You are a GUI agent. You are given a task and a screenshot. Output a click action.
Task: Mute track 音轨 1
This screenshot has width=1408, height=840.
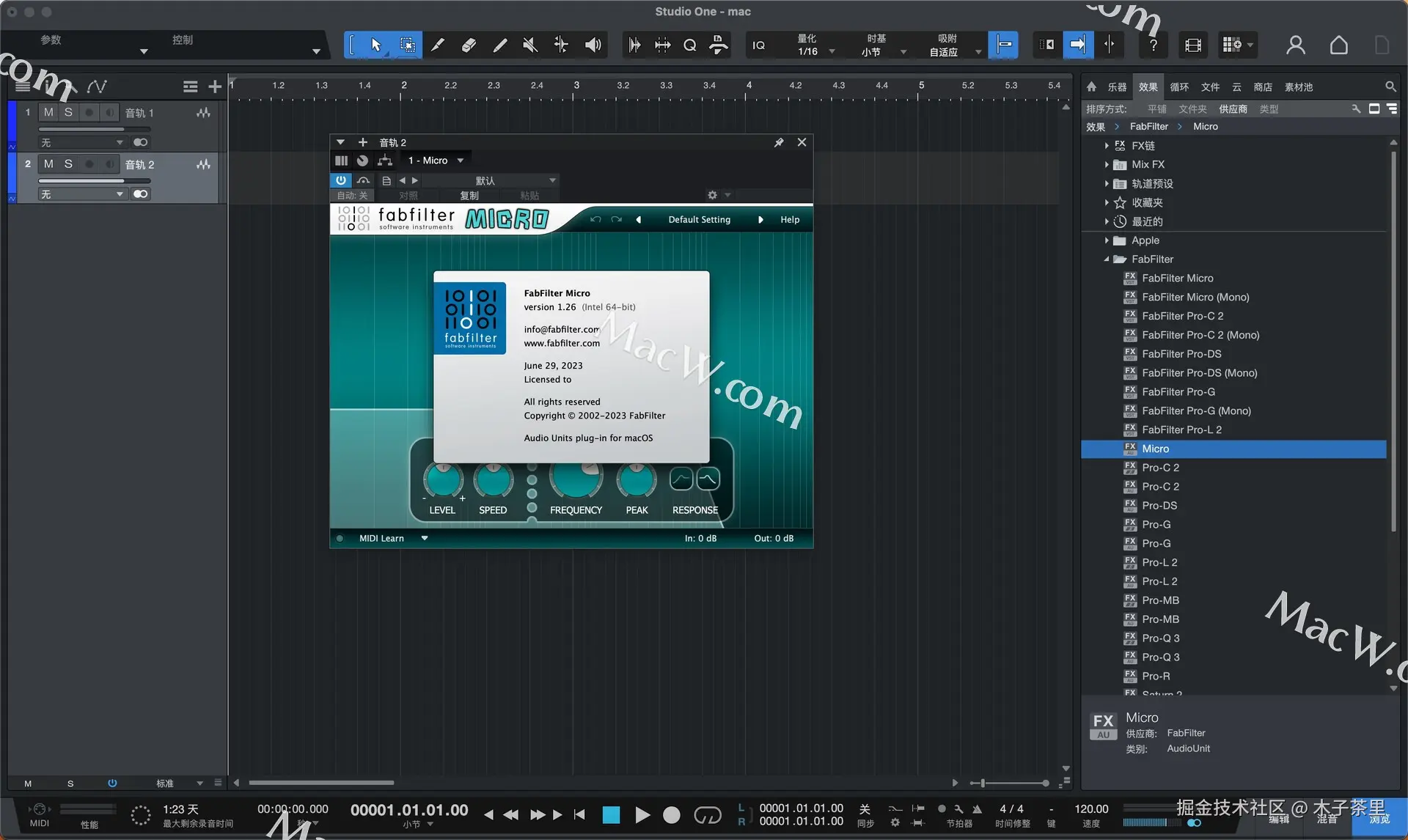coord(48,112)
